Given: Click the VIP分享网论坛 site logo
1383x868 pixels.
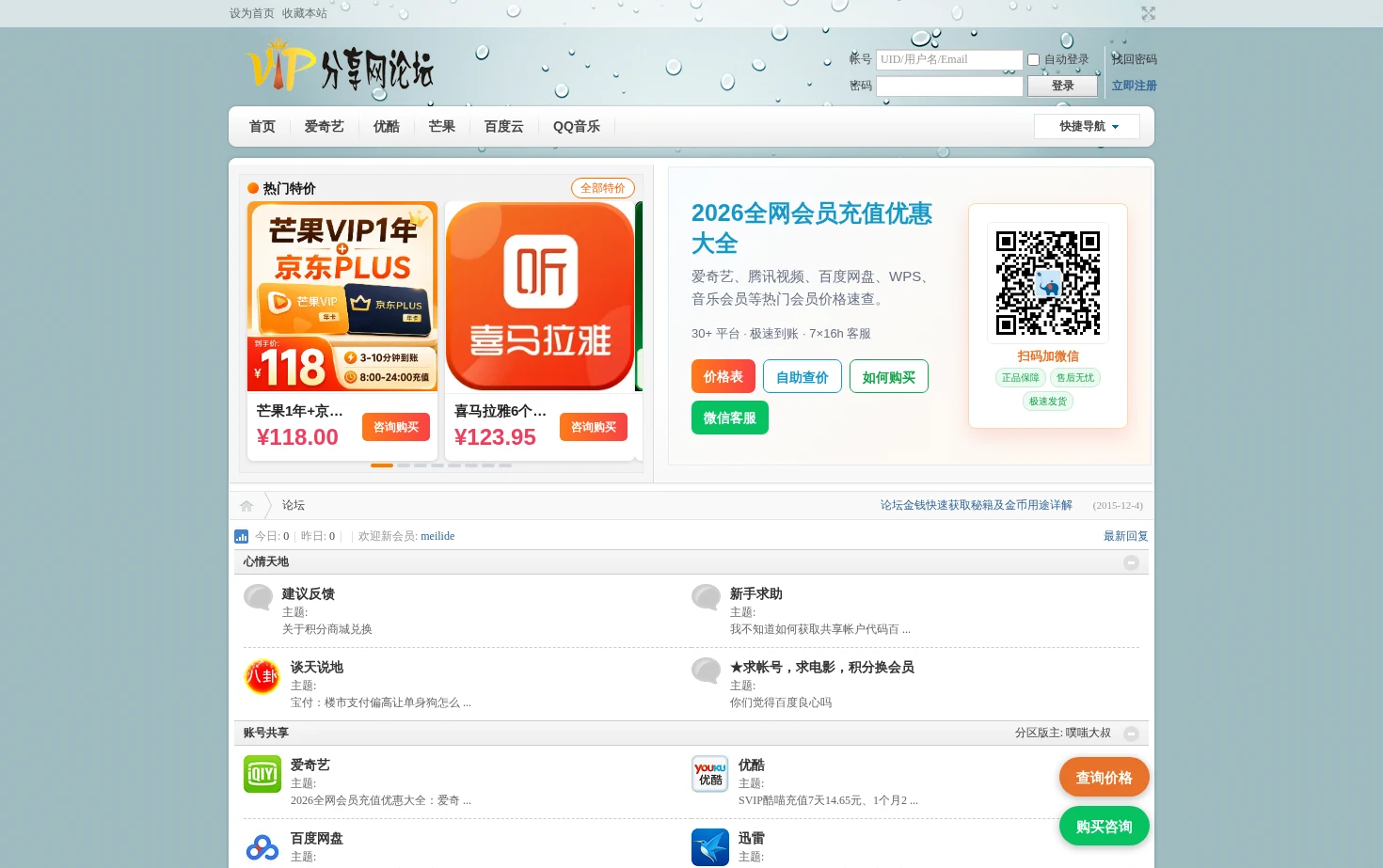Looking at the screenshot, I should tap(340, 66).
